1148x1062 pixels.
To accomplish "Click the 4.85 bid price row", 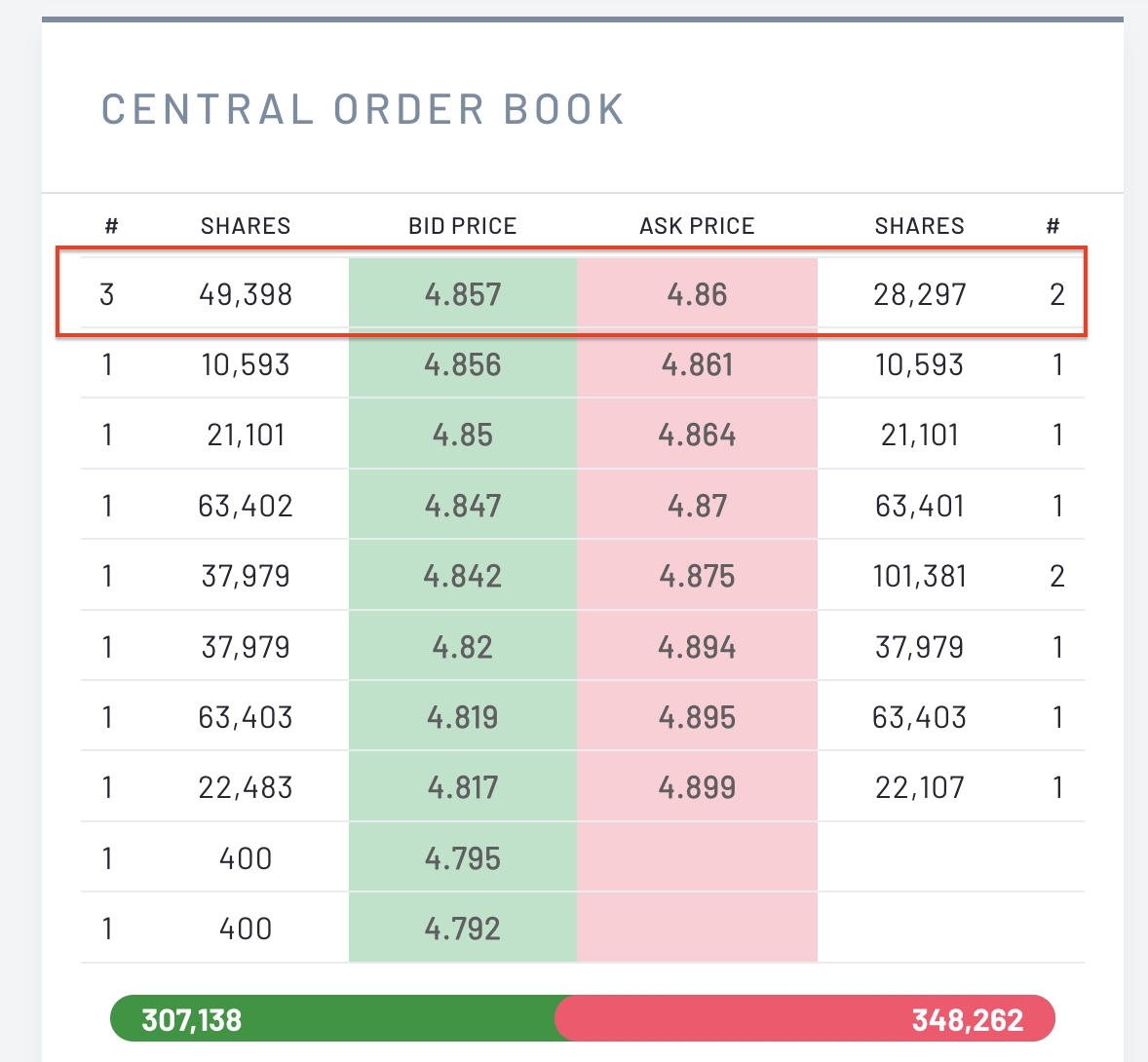I will (x=463, y=435).
